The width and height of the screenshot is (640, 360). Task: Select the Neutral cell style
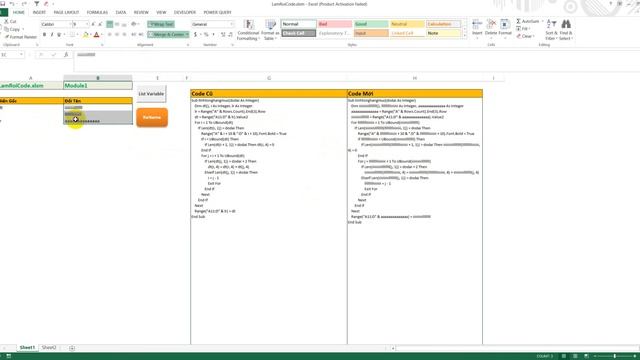407,24
